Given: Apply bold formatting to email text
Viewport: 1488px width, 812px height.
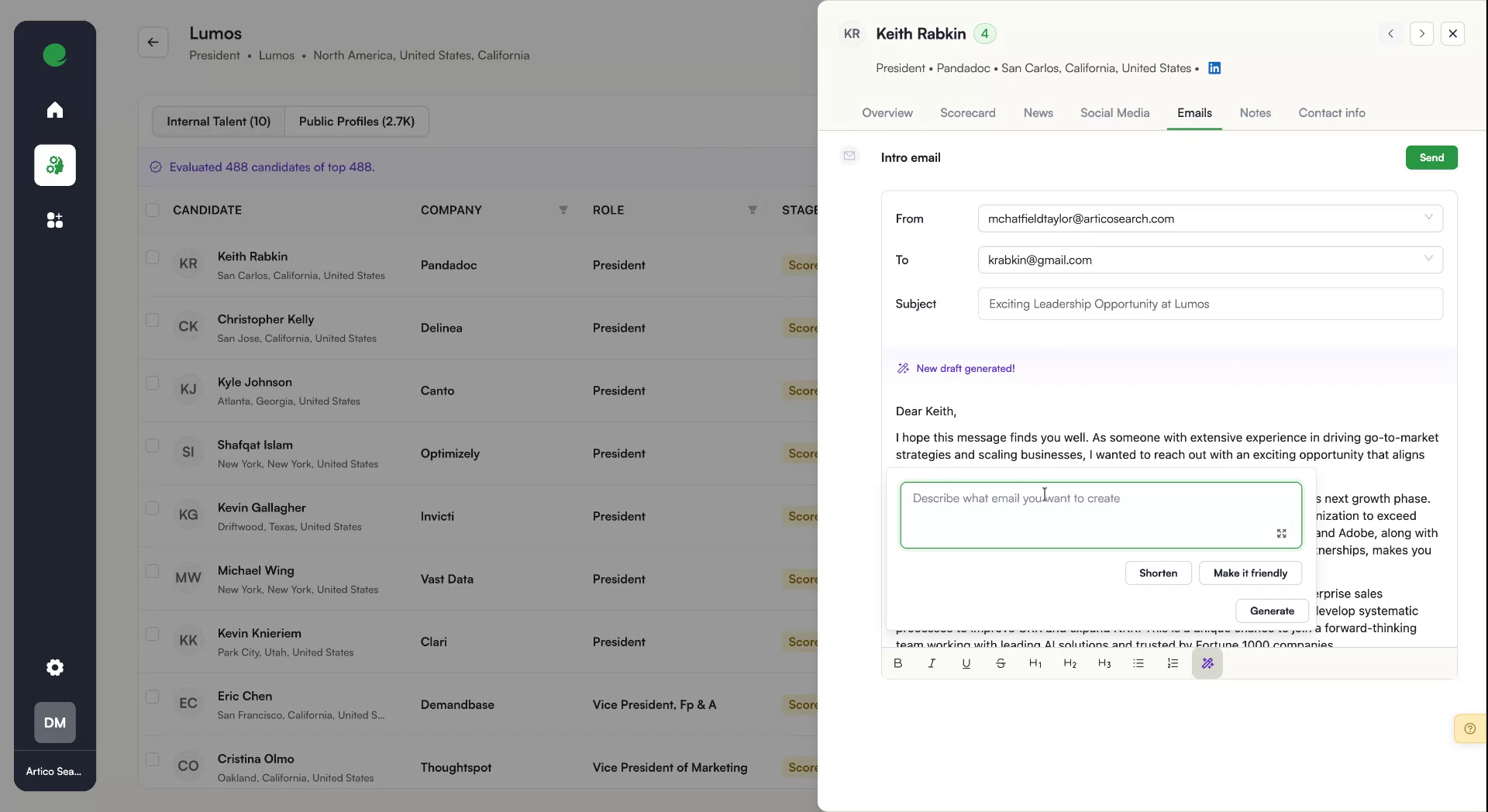Looking at the screenshot, I should click(x=897, y=663).
